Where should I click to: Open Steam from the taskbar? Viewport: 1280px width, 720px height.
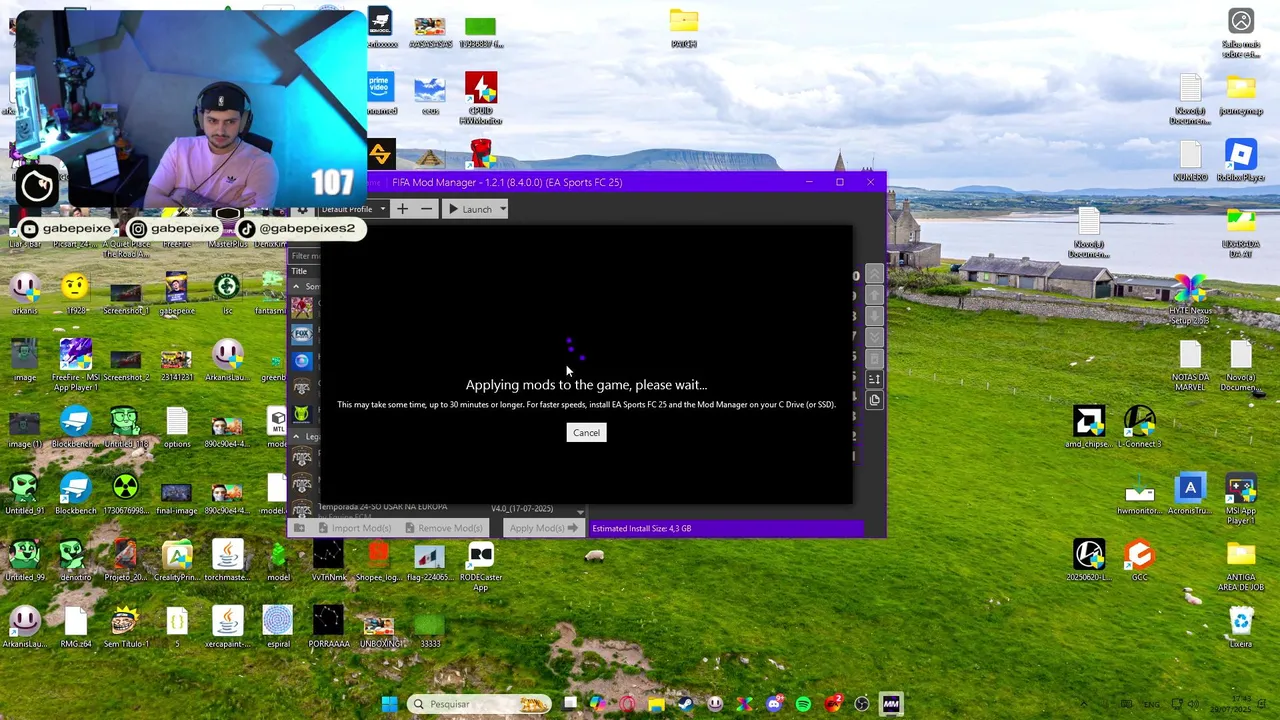tap(686, 704)
